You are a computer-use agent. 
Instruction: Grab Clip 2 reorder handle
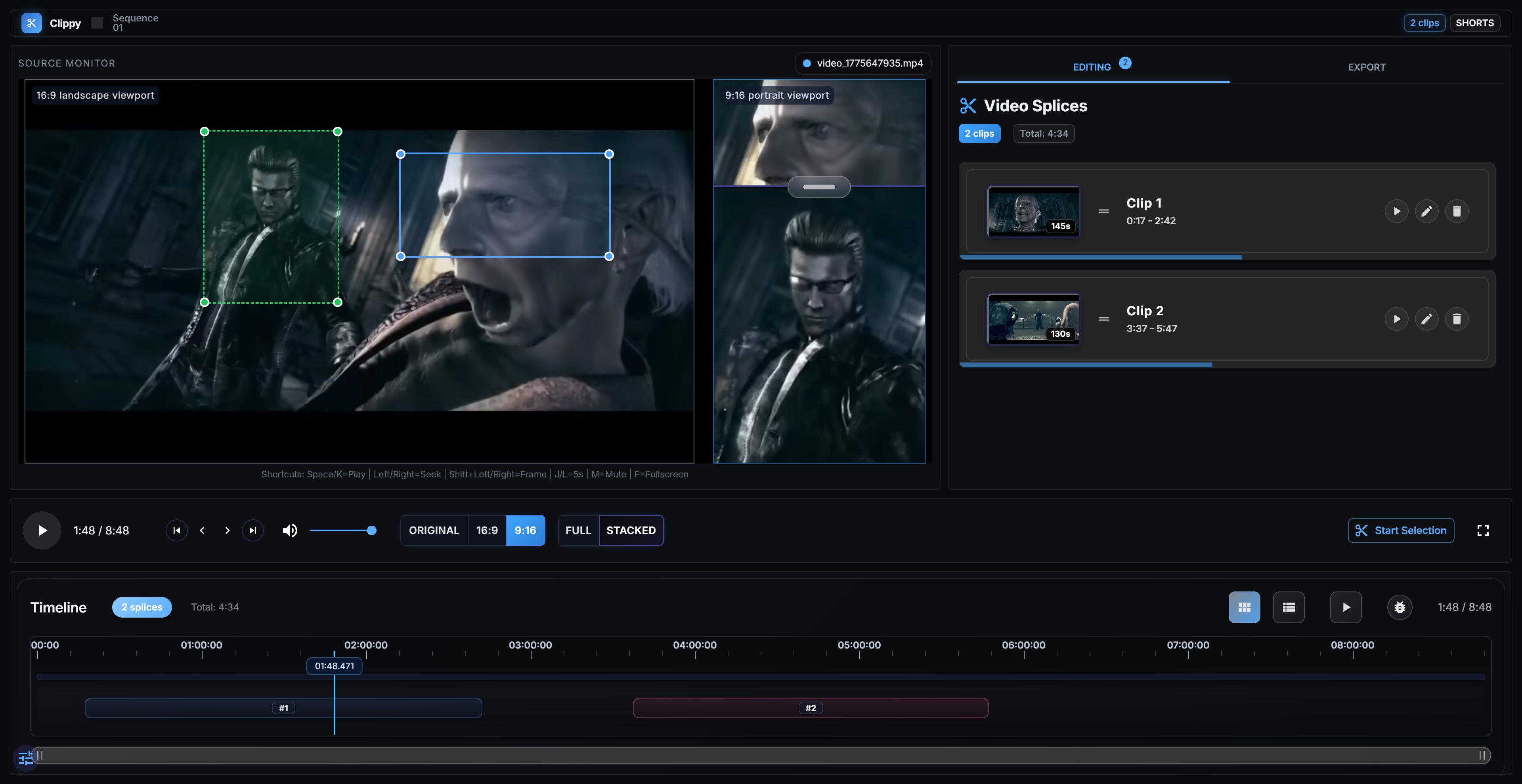pos(1103,319)
